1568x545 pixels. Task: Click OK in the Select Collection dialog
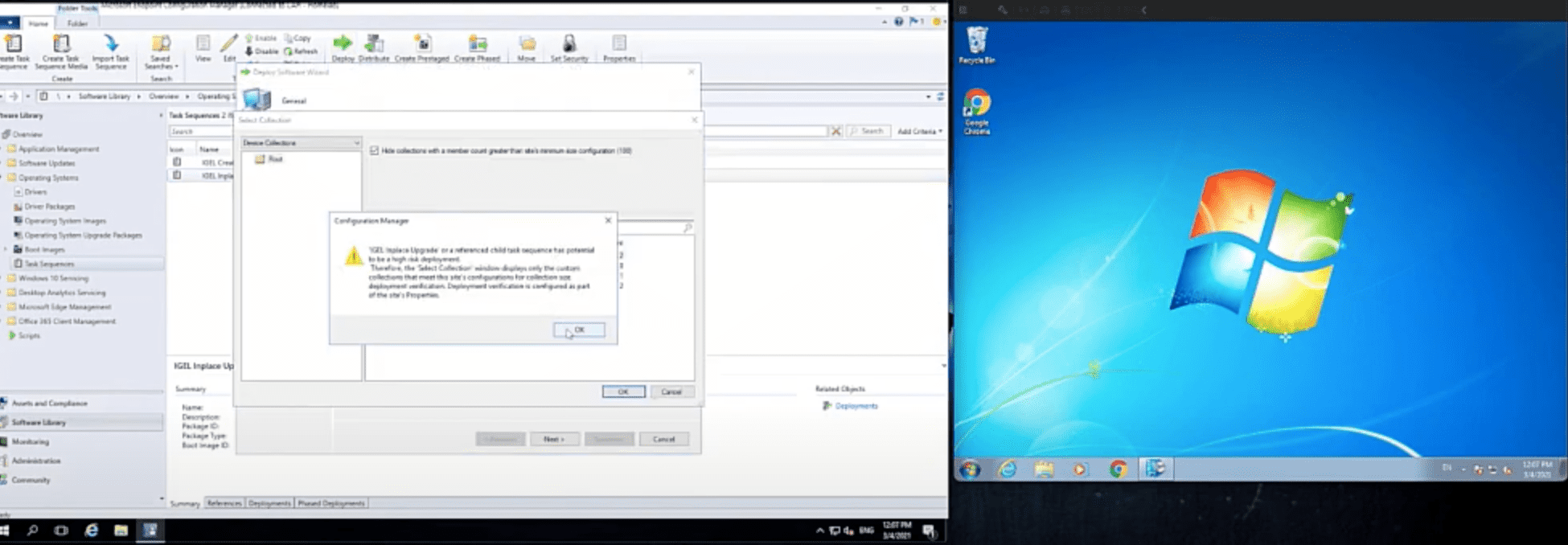tap(623, 391)
